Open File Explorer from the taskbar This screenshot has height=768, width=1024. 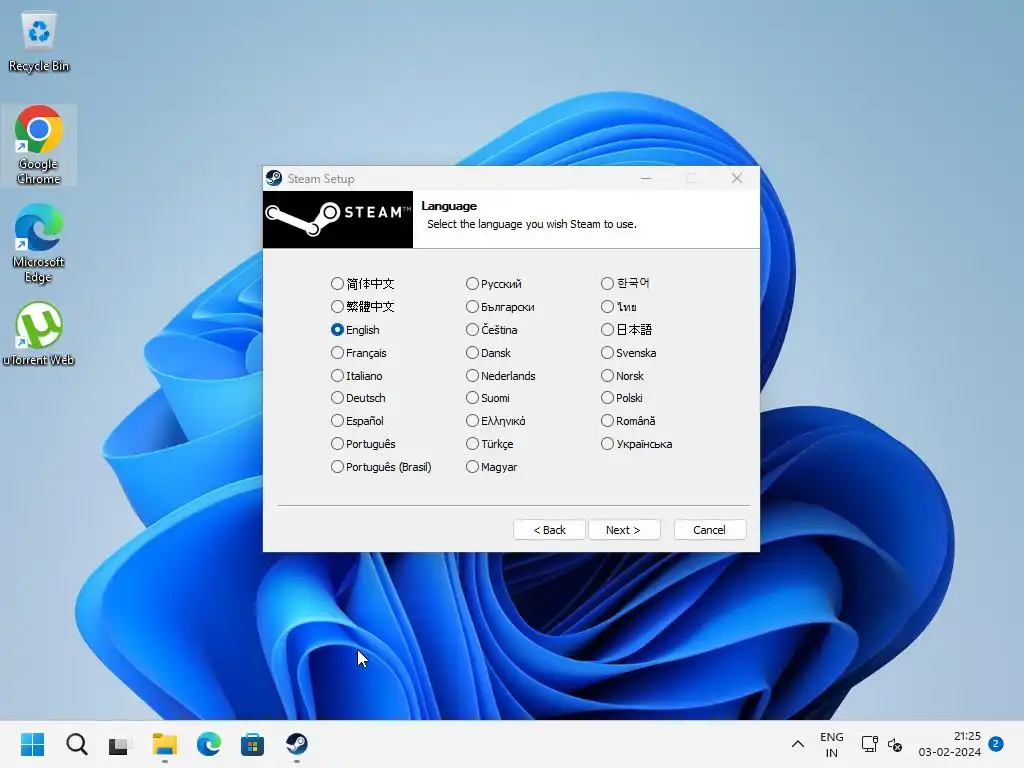click(165, 744)
